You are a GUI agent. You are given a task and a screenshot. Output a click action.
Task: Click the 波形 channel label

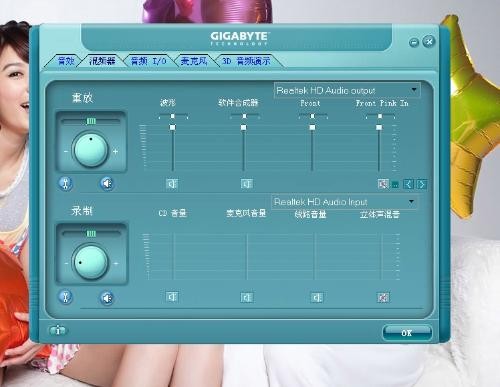[168, 103]
